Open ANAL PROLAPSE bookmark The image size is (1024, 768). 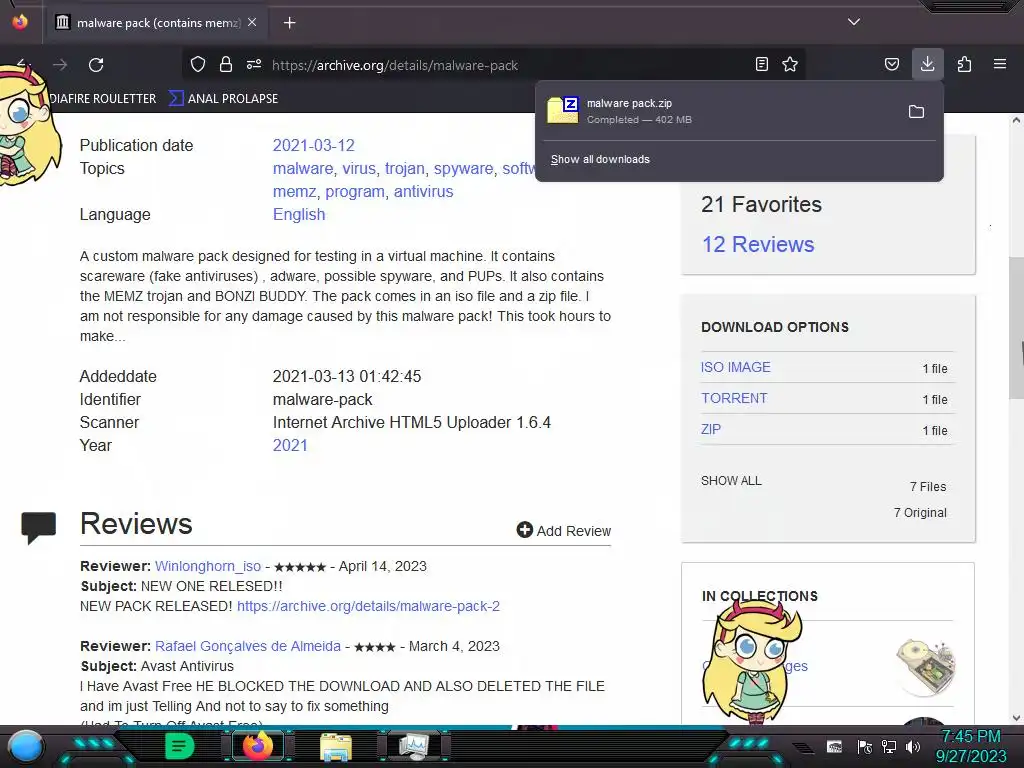click(224, 99)
